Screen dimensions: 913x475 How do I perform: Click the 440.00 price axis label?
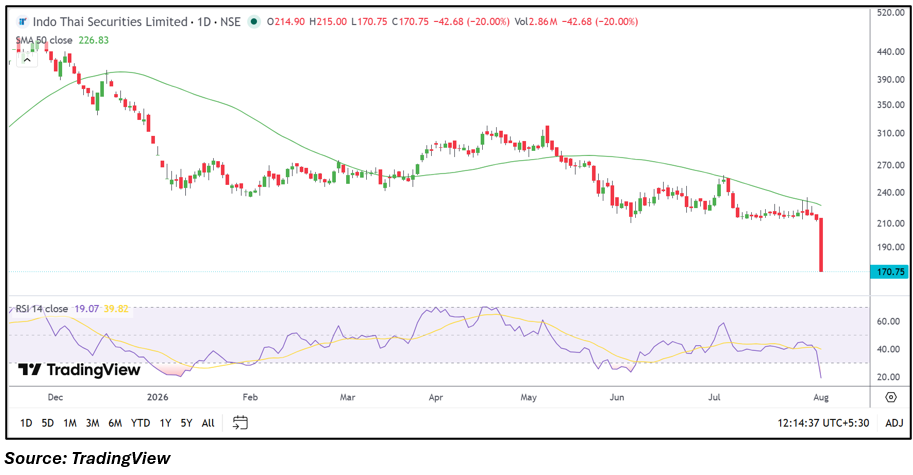(x=890, y=52)
